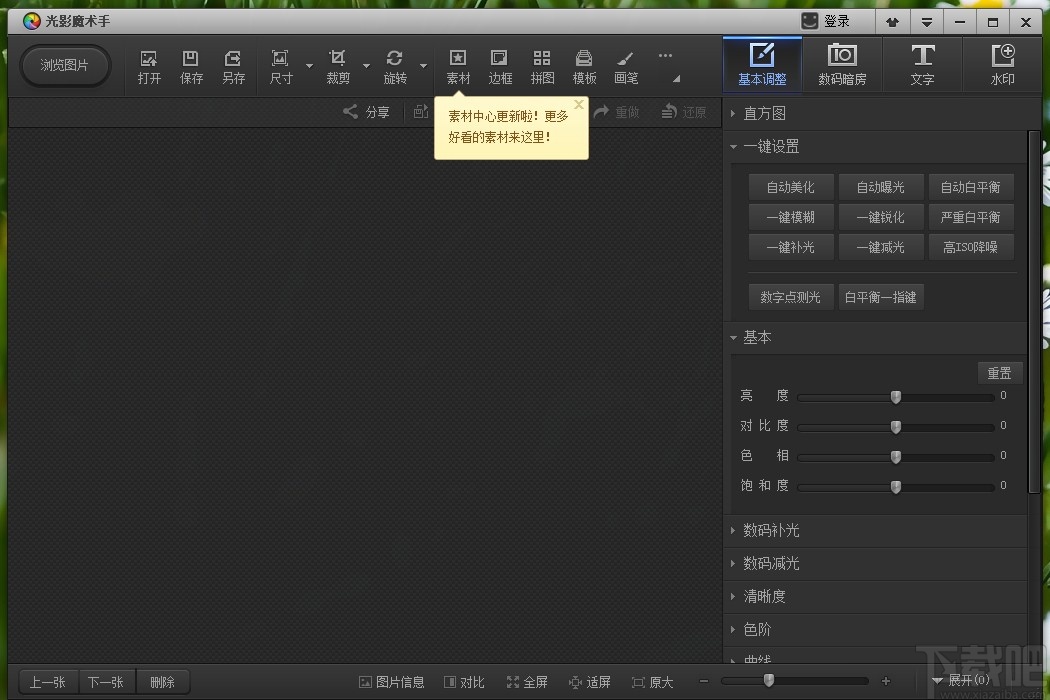Click the 自动白平衡 button
Image resolution: width=1050 pixels, height=700 pixels.
(970, 187)
